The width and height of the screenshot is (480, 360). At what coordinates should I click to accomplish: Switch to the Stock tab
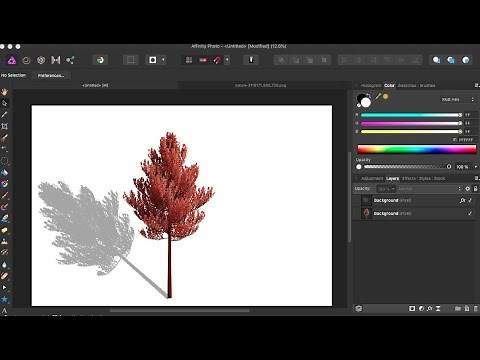(x=439, y=178)
